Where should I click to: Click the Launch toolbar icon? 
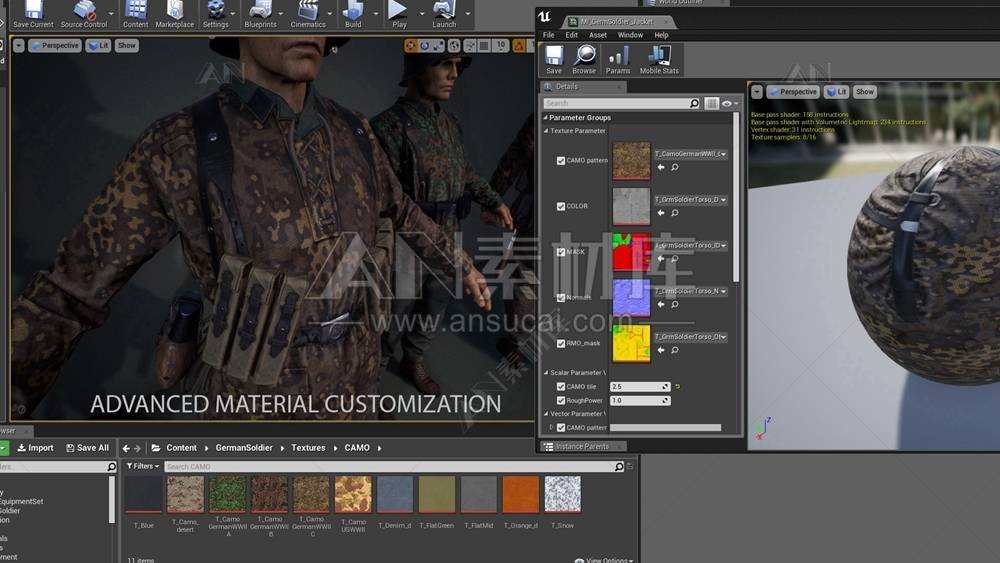444,15
